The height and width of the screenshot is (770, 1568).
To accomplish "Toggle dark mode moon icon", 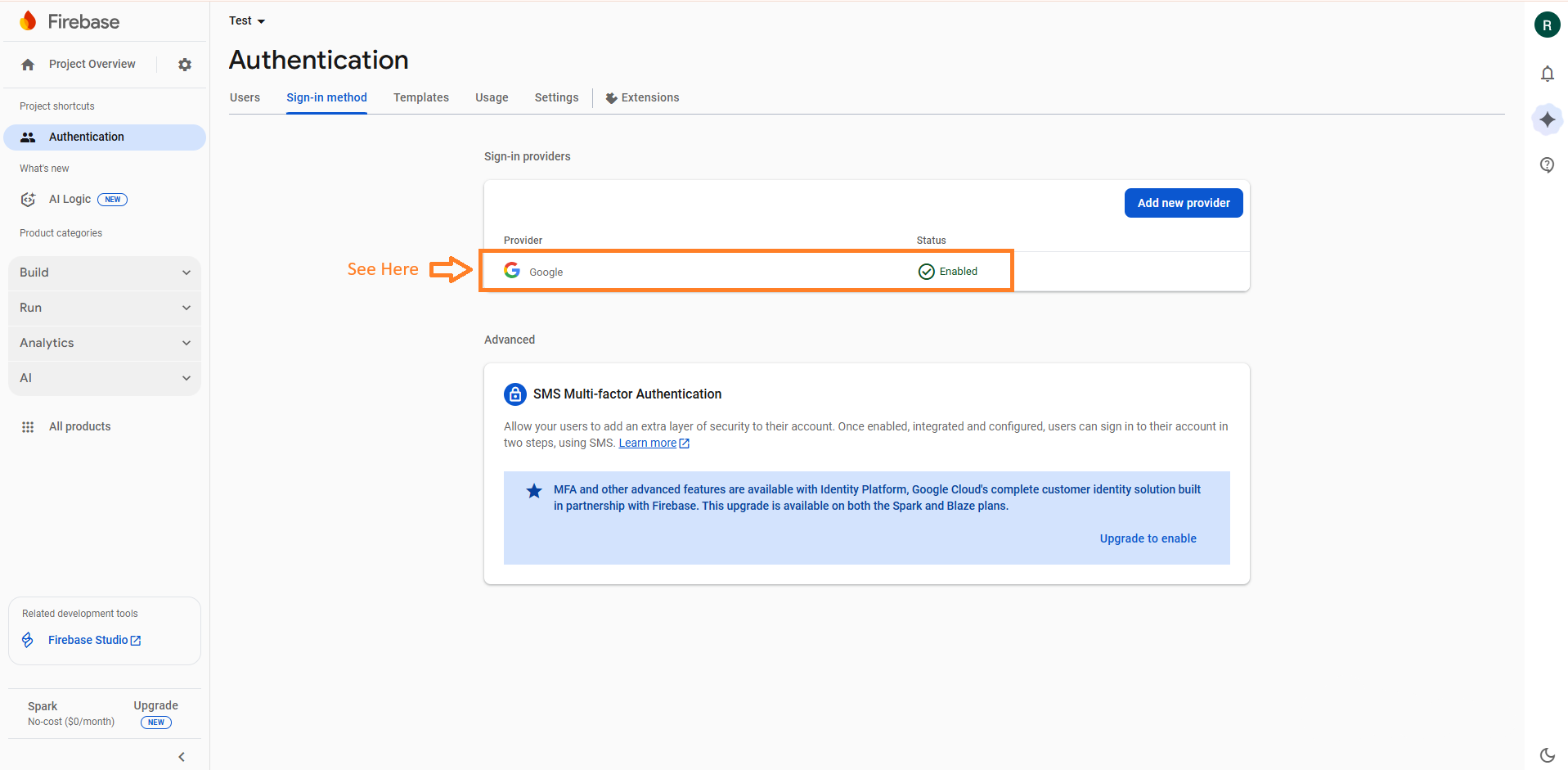I will 1547,755.
